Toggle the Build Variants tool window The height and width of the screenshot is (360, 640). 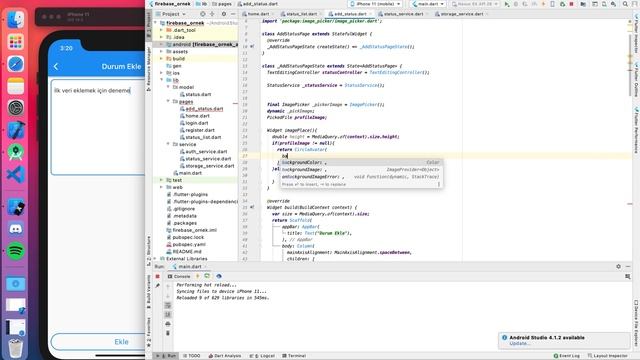pyautogui.click(x=149, y=291)
